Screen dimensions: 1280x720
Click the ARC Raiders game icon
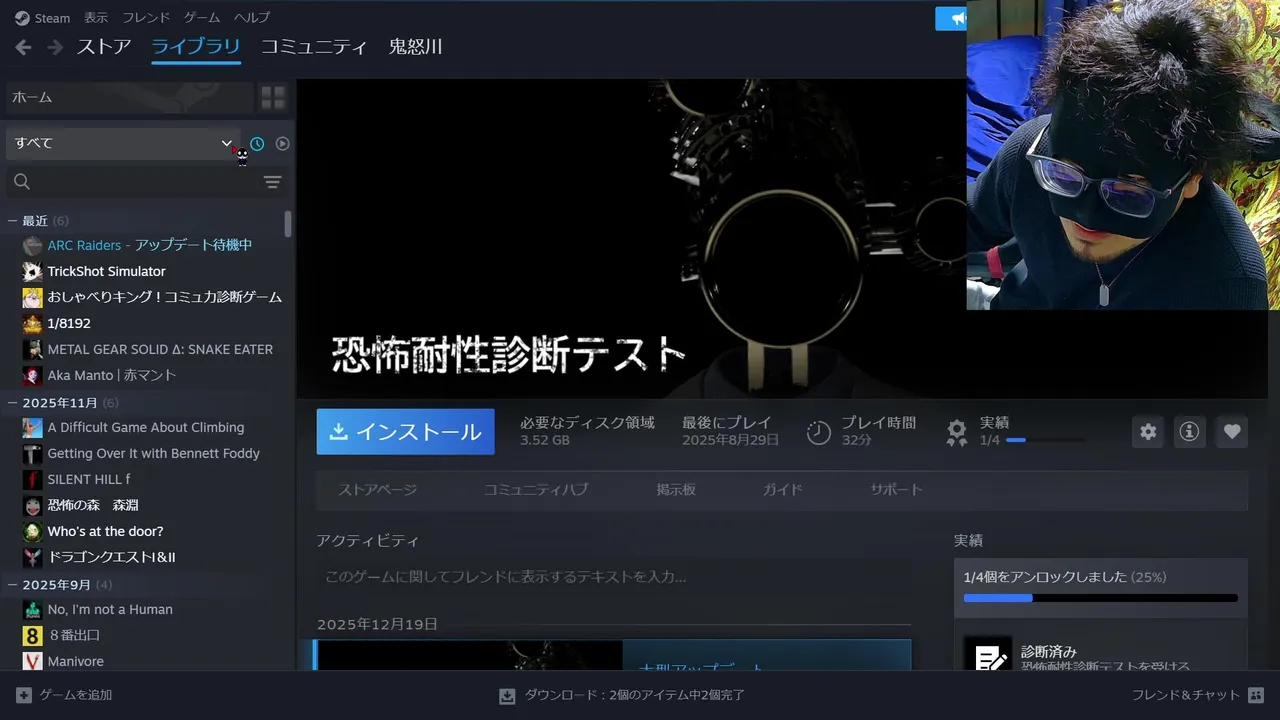(x=32, y=245)
